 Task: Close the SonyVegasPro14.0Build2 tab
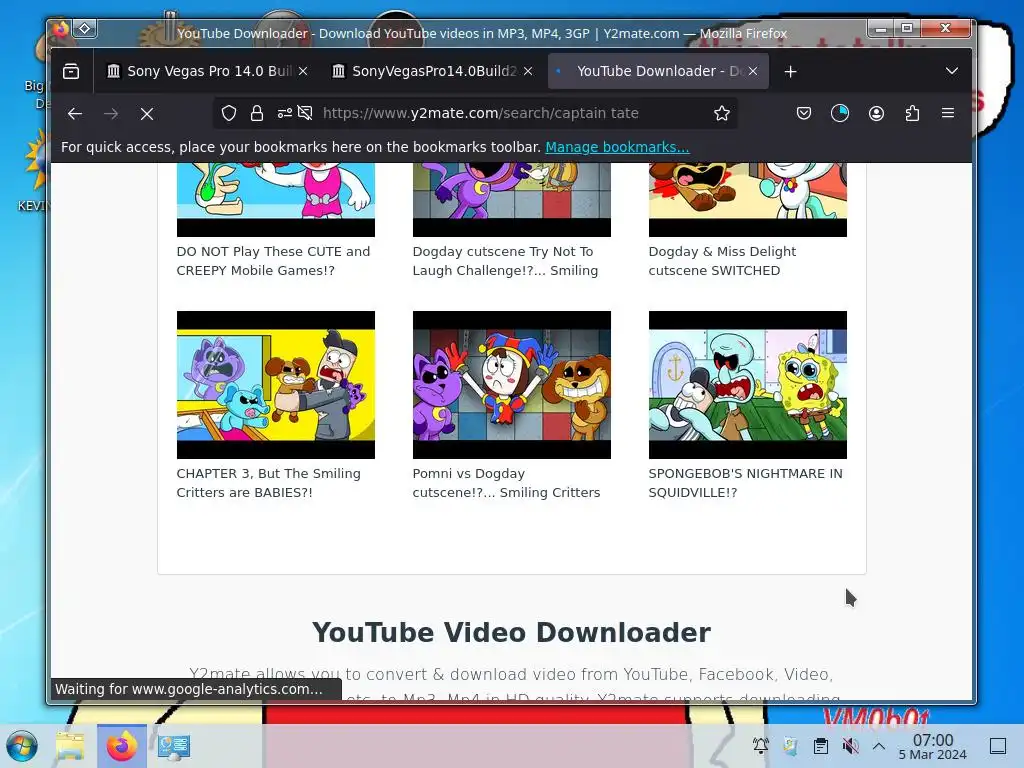[x=528, y=71]
